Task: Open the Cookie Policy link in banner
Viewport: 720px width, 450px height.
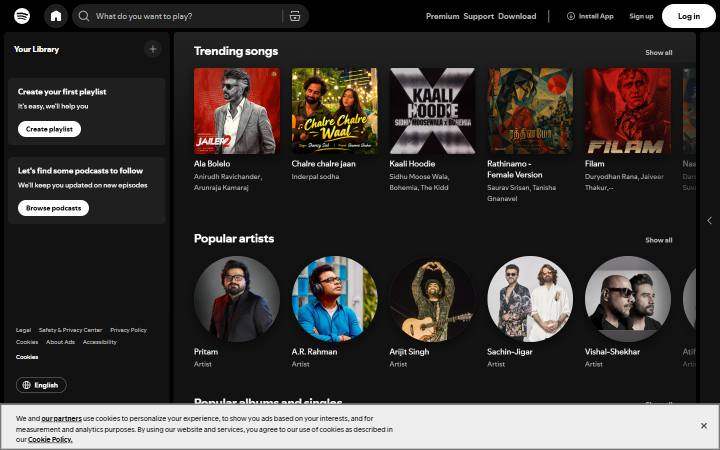Action: coord(50,439)
